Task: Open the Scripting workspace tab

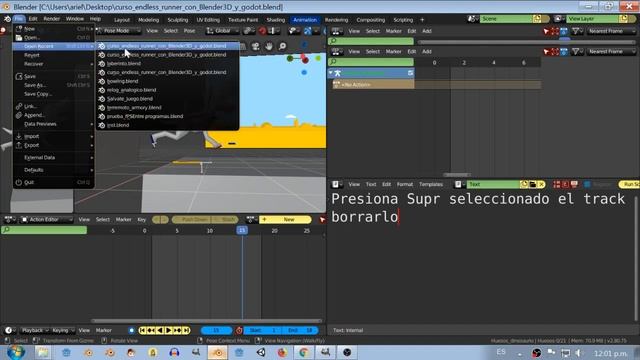Action: click(403, 20)
